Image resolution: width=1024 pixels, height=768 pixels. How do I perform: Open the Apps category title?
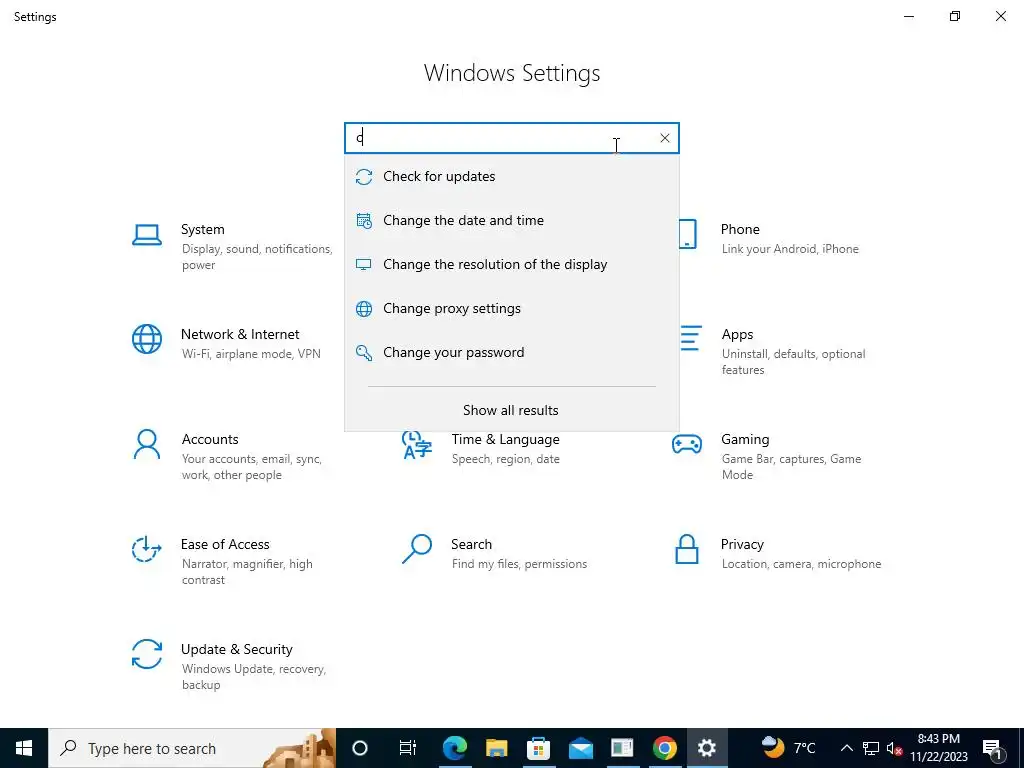(x=737, y=334)
